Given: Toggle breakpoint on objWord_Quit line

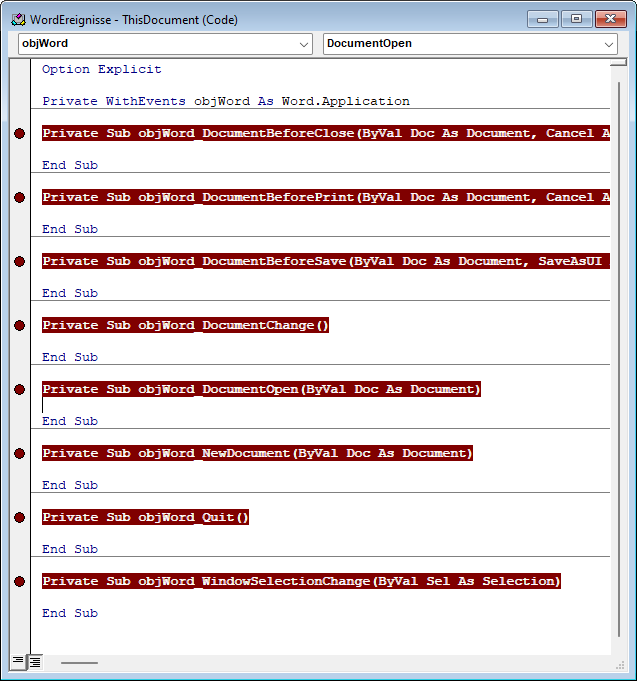Looking at the screenshot, I should (x=19, y=518).
